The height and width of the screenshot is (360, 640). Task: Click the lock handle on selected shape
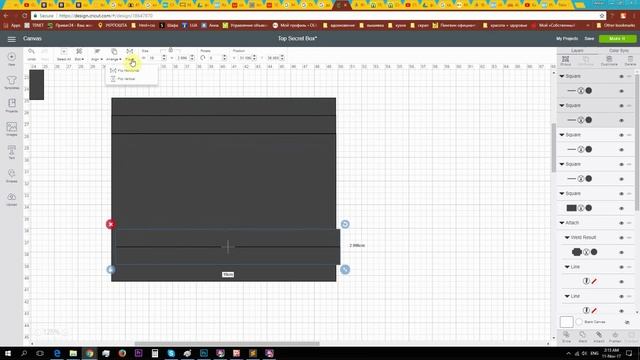pos(110,269)
